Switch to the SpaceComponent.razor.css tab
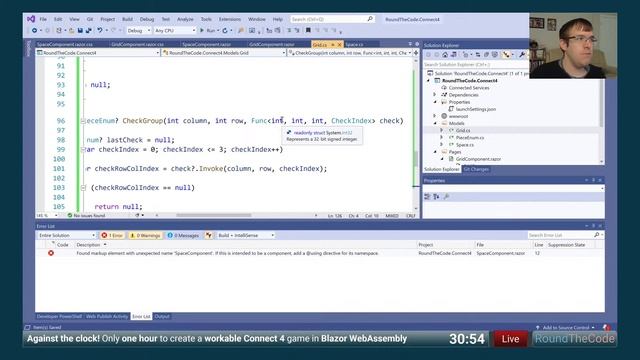Screen dimensions: 640x360 tap(65, 44)
